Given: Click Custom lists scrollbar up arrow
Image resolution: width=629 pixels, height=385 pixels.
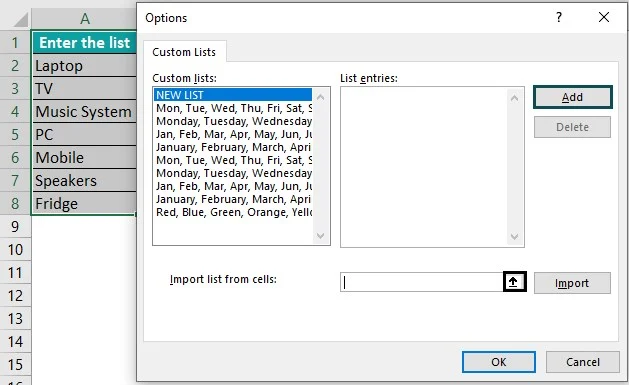Looking at the screenshot, I should pyautogui.click(x=321, y=97).
